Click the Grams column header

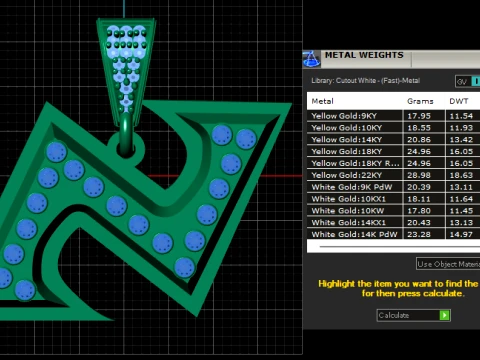pyautogui.click(x=420, y=101)
